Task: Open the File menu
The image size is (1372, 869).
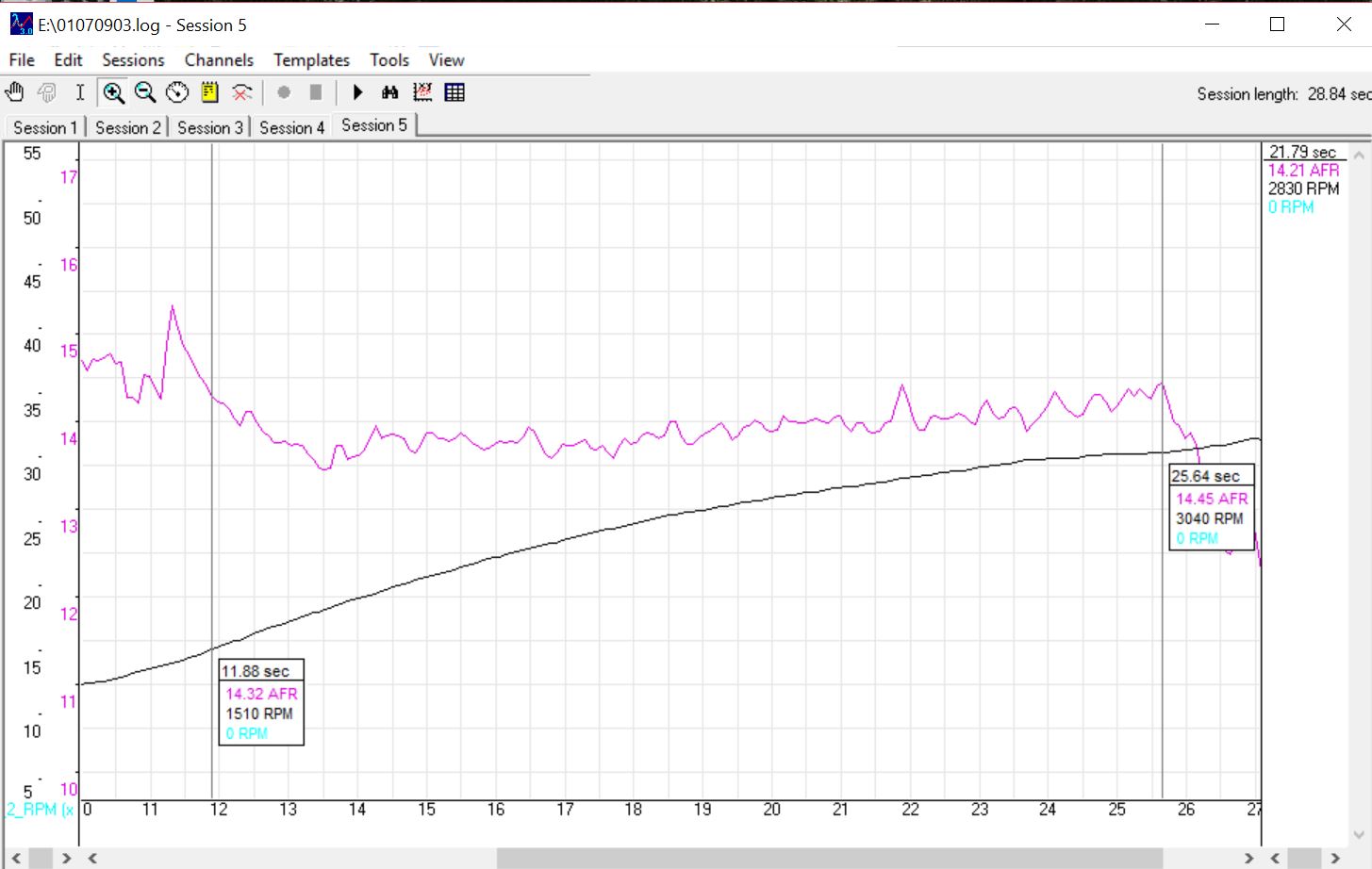Action: point(22,60)
